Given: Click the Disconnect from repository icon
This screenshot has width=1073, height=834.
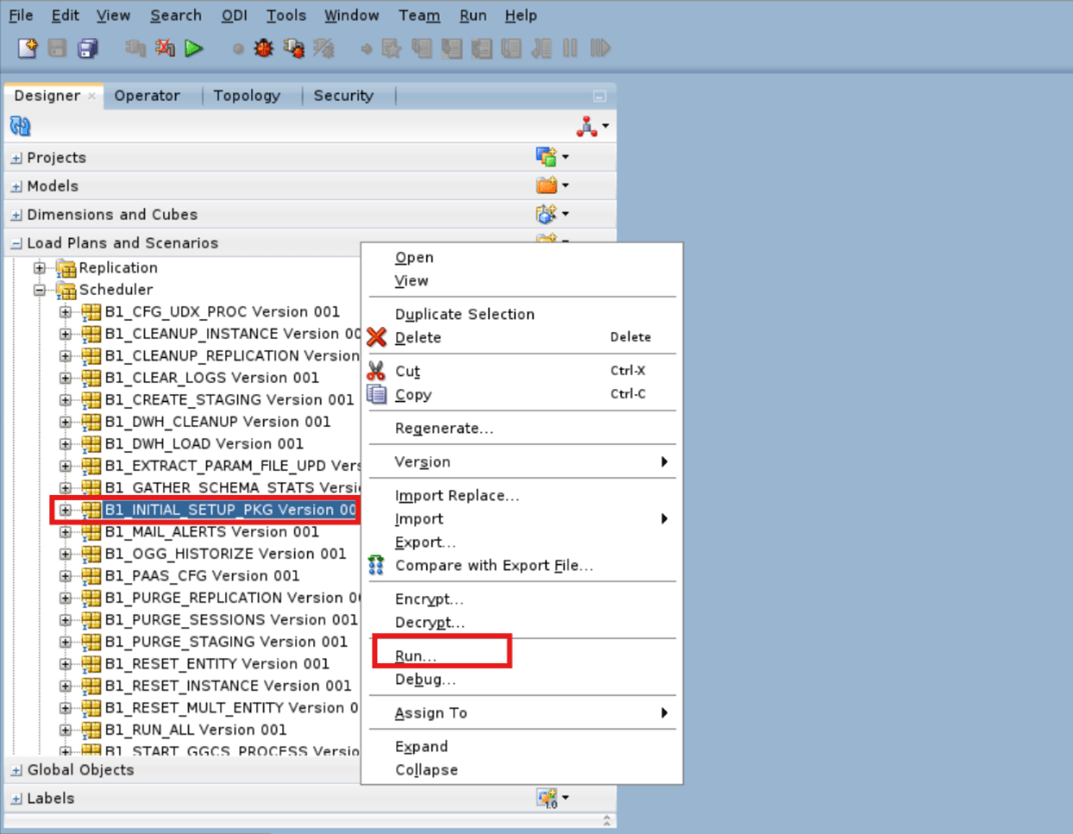Looking at the screenshot, I should 165,48.
